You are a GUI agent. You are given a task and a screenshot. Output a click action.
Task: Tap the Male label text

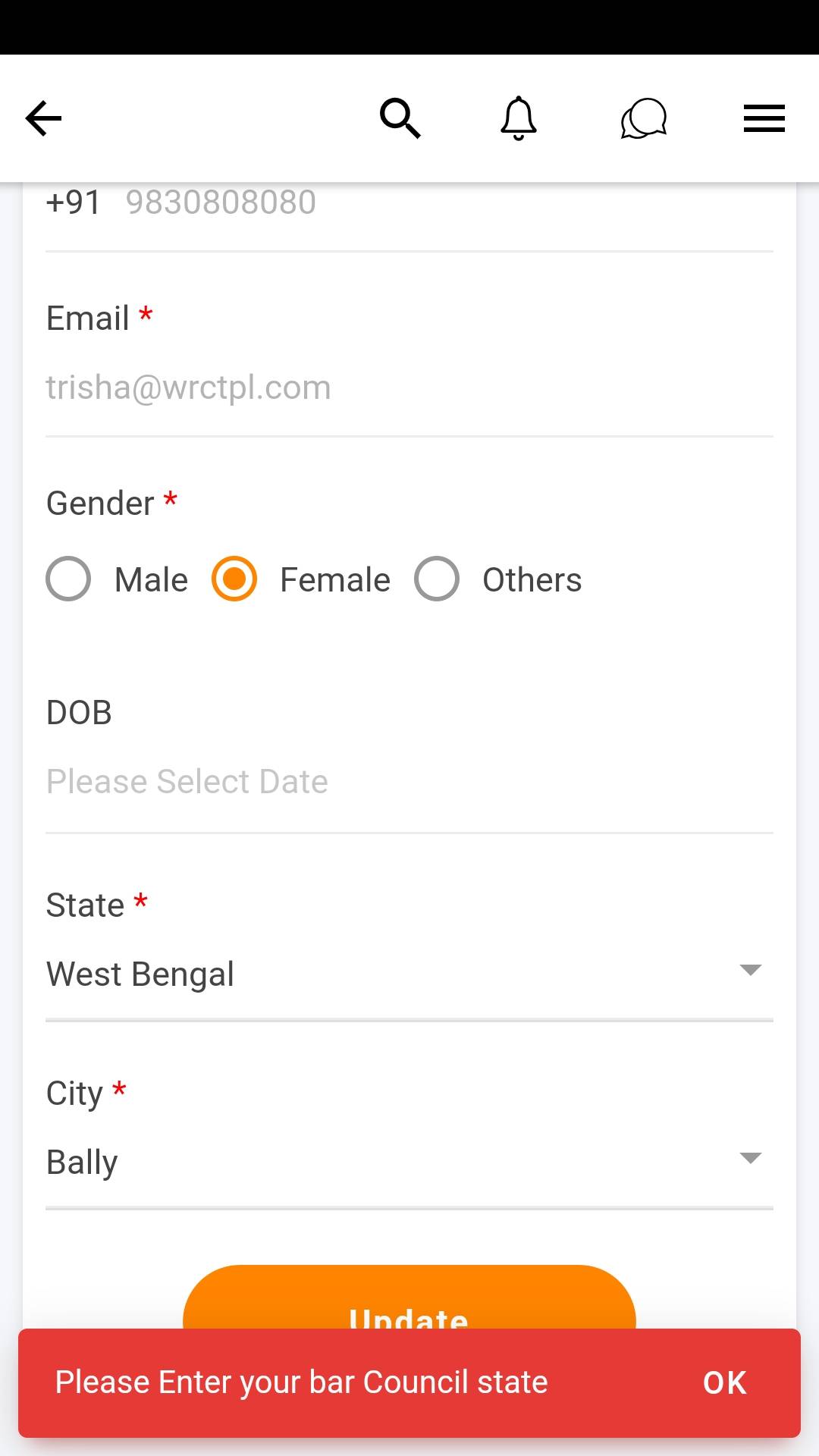point(151,580)
